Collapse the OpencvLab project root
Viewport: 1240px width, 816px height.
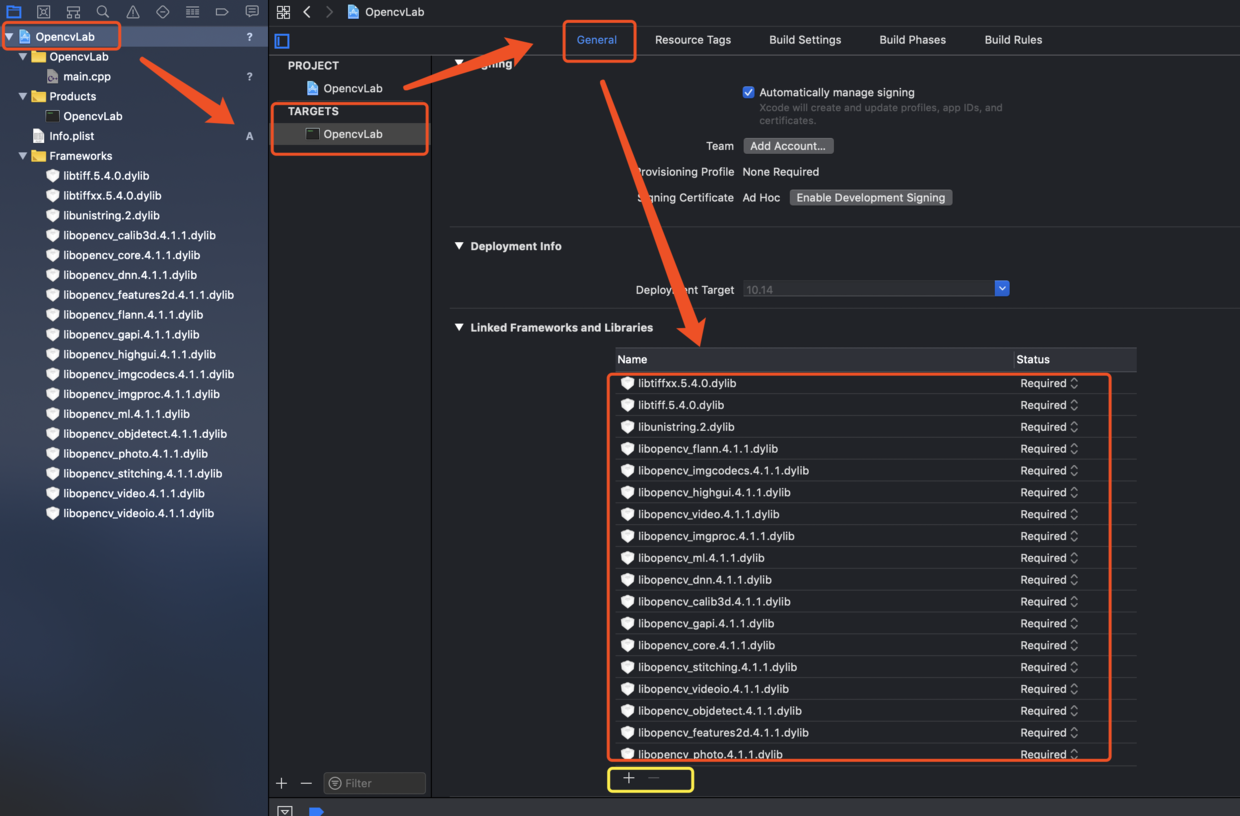click(x=9, y=37)
